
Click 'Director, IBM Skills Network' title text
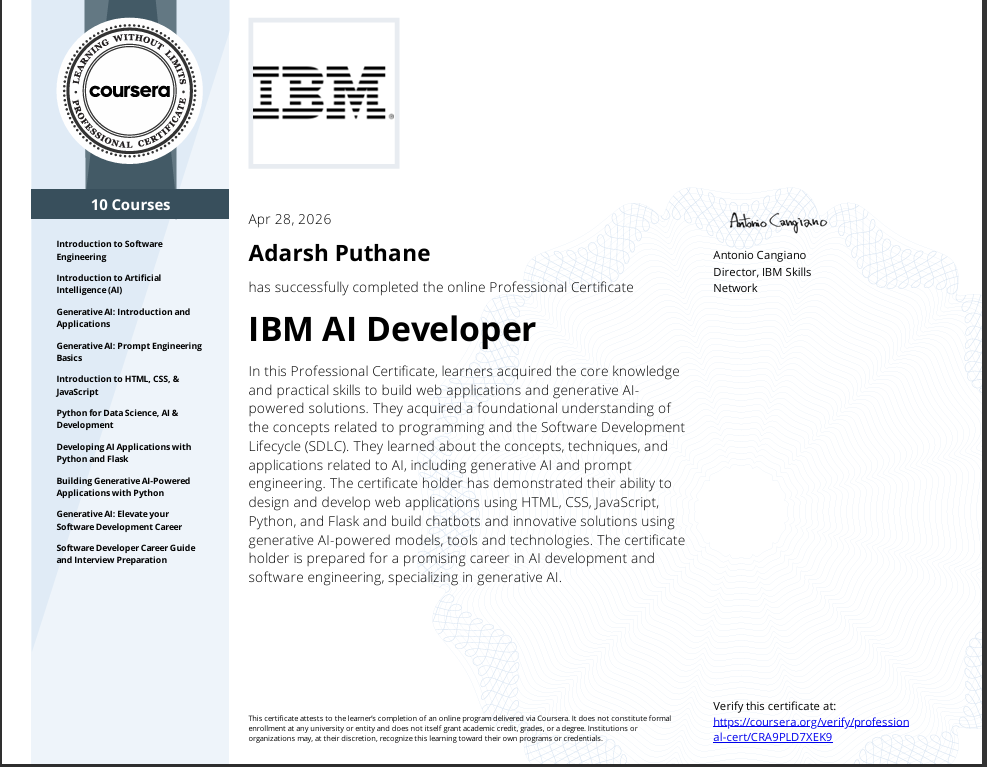(762, 280)
